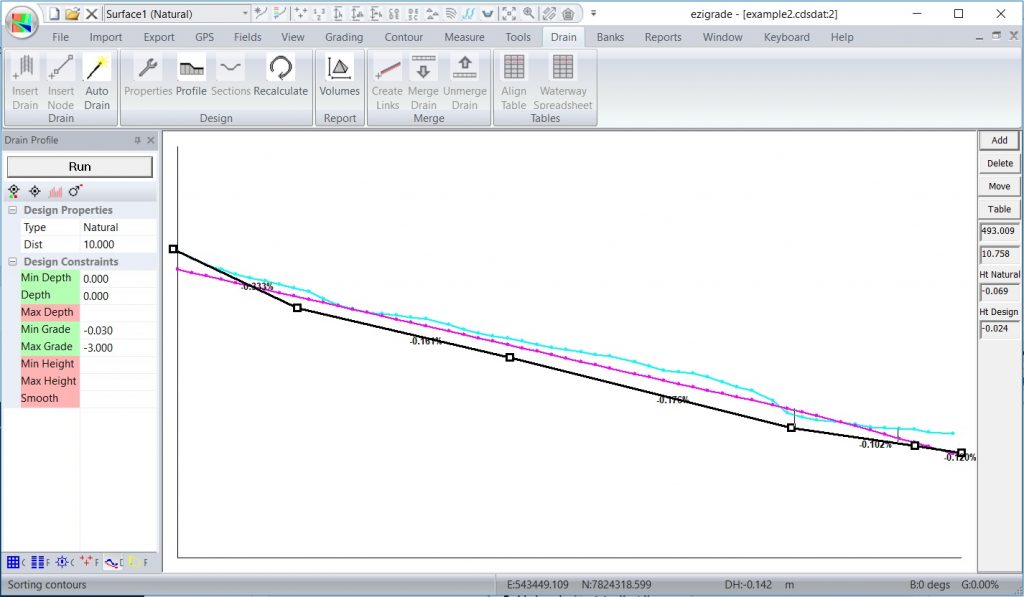The height and width of the screenshot is (597, 1024).
Task: Open drain Properties in the Design group
Action: (x=147, y=80)
